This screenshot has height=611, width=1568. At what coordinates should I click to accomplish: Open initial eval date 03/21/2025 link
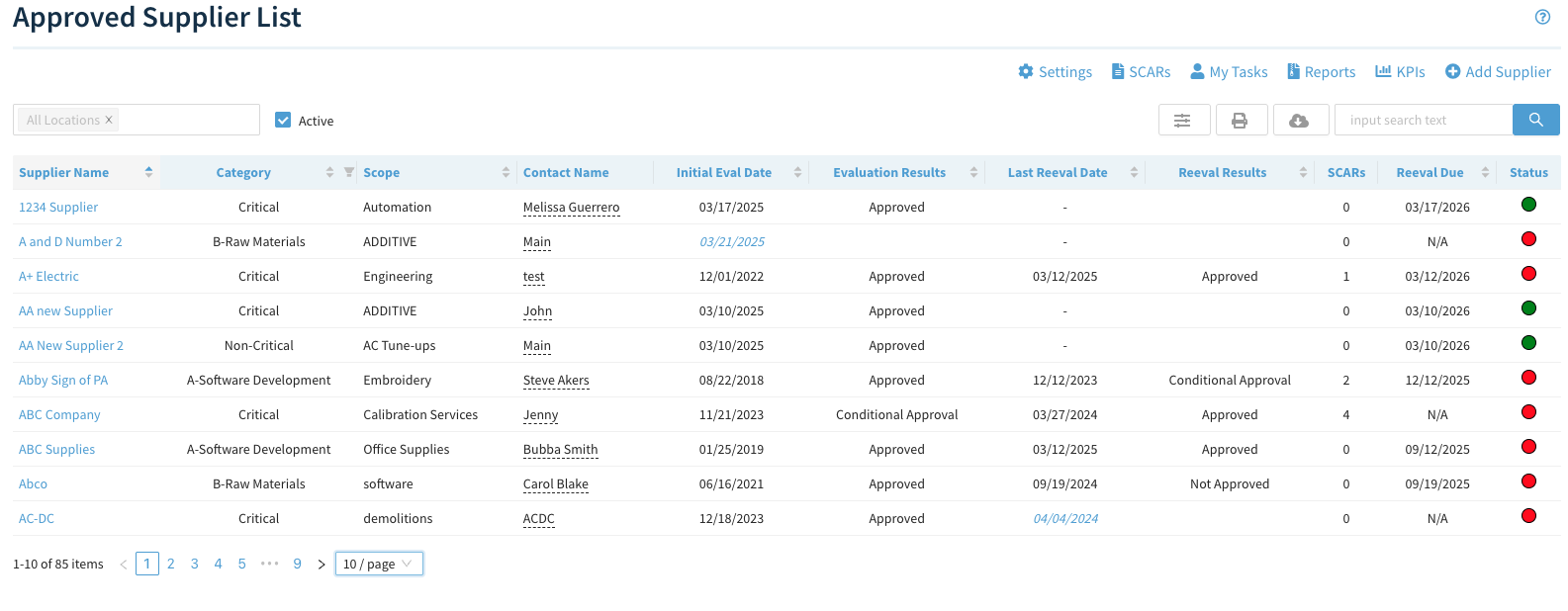pos(732,241)
